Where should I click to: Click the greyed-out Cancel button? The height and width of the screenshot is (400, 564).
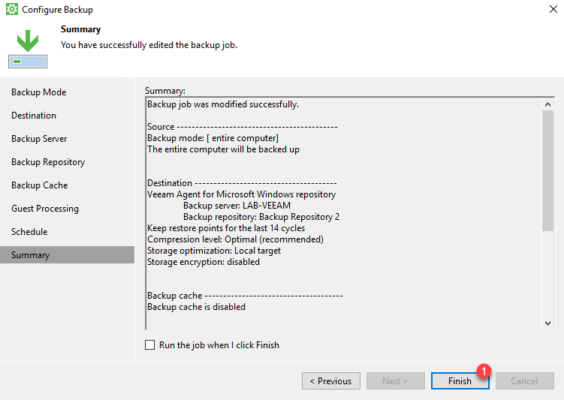coord(524,381)
